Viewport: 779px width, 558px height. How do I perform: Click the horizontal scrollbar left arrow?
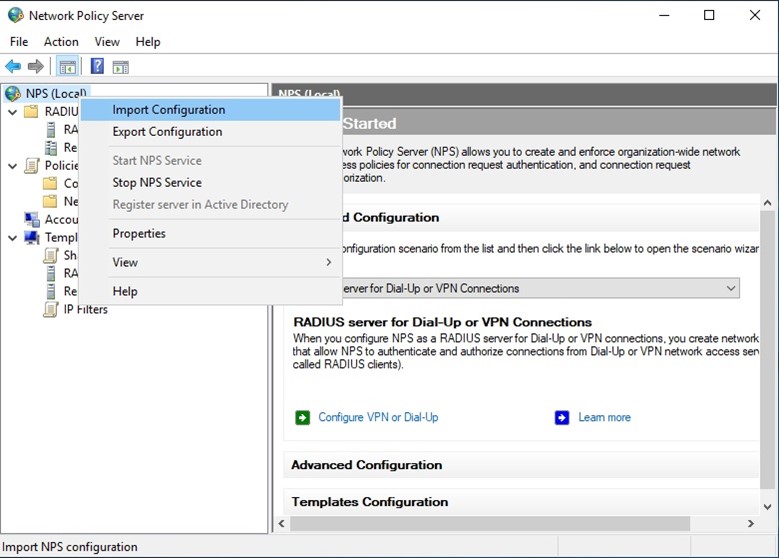pyautogui.click(x=282, y=523)
